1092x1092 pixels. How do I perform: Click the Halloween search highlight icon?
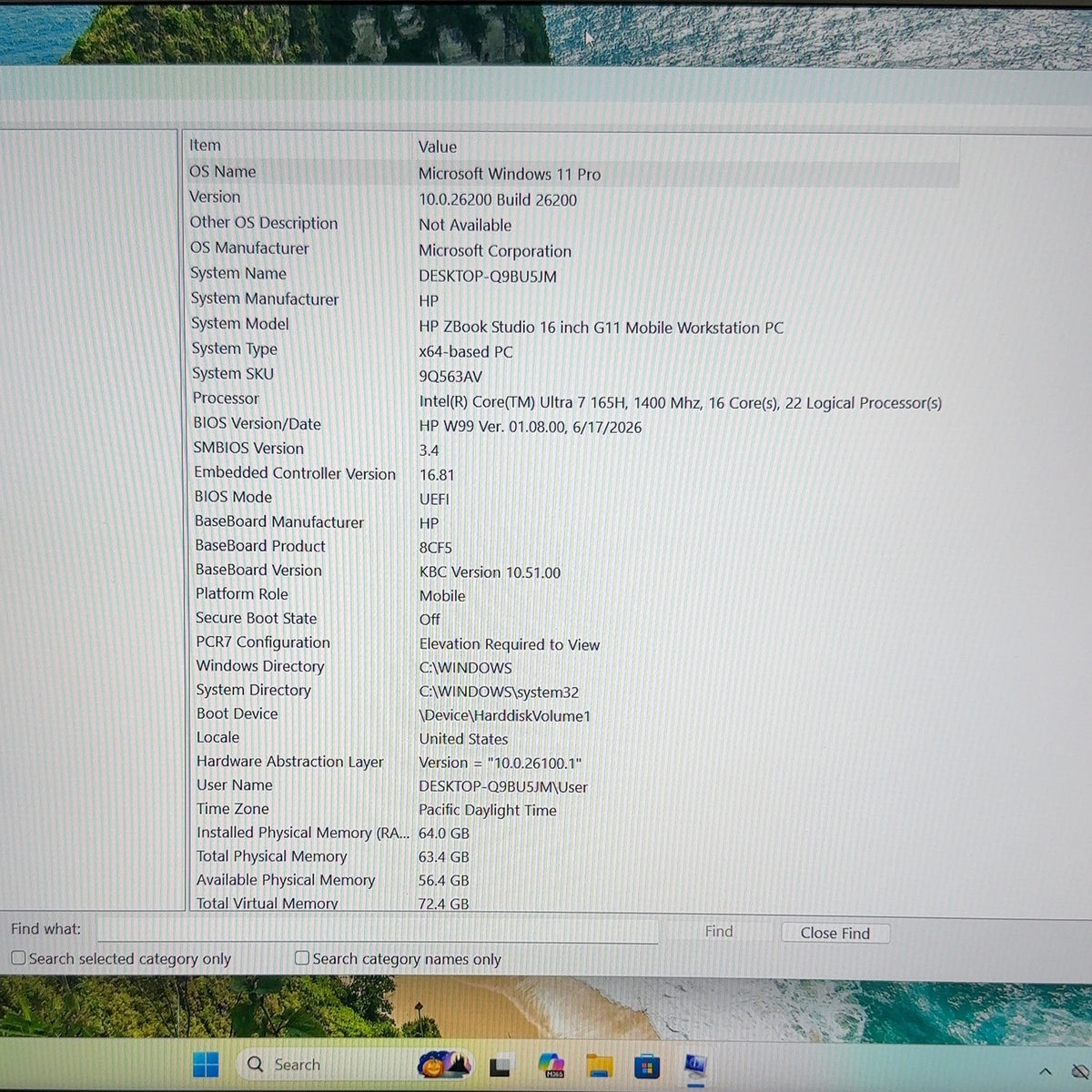point(445,1064)
